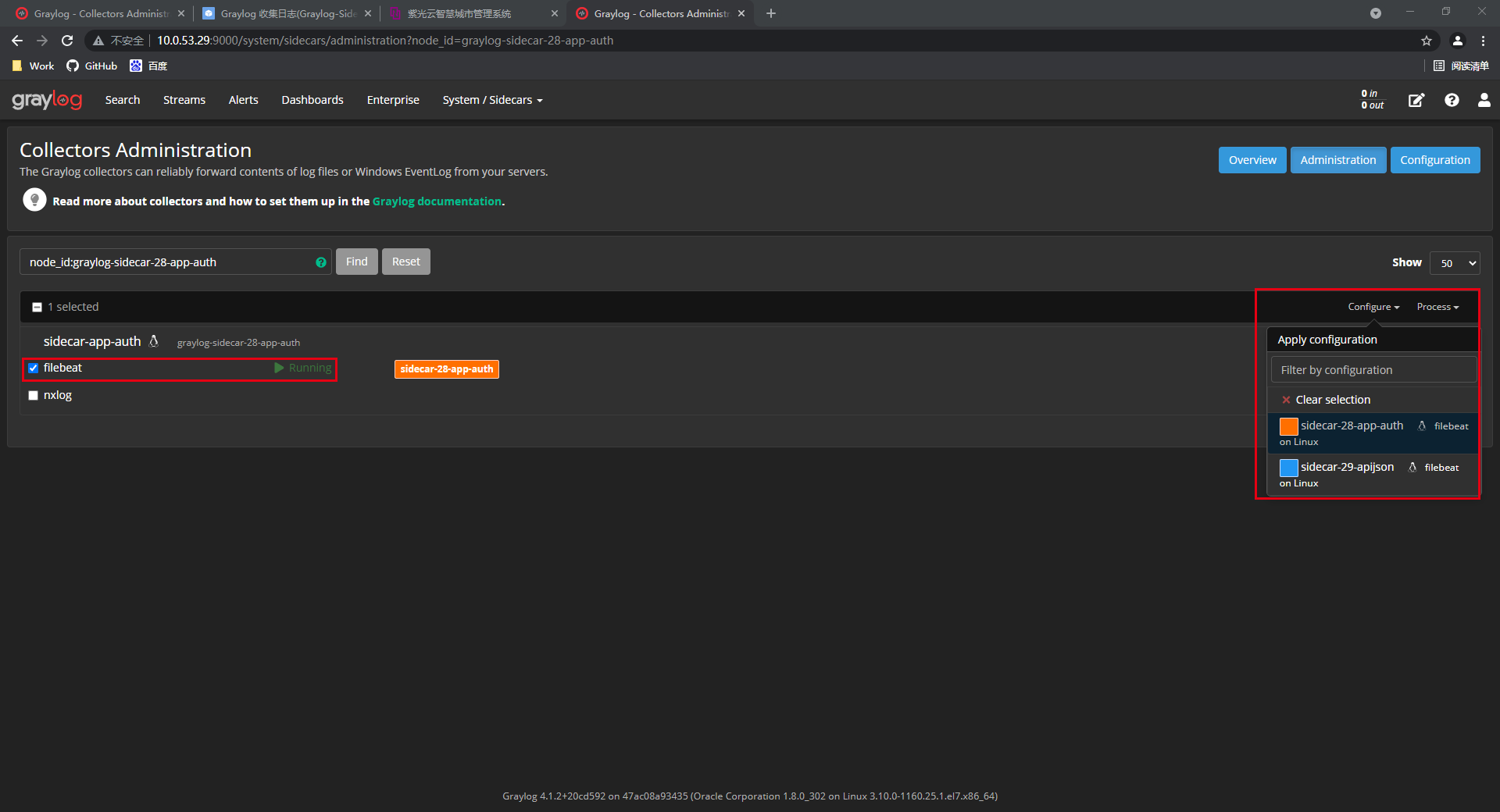Click the Filter by configuration input field
Viewport: 1500px width, 812px height.
click(1372, 369)
